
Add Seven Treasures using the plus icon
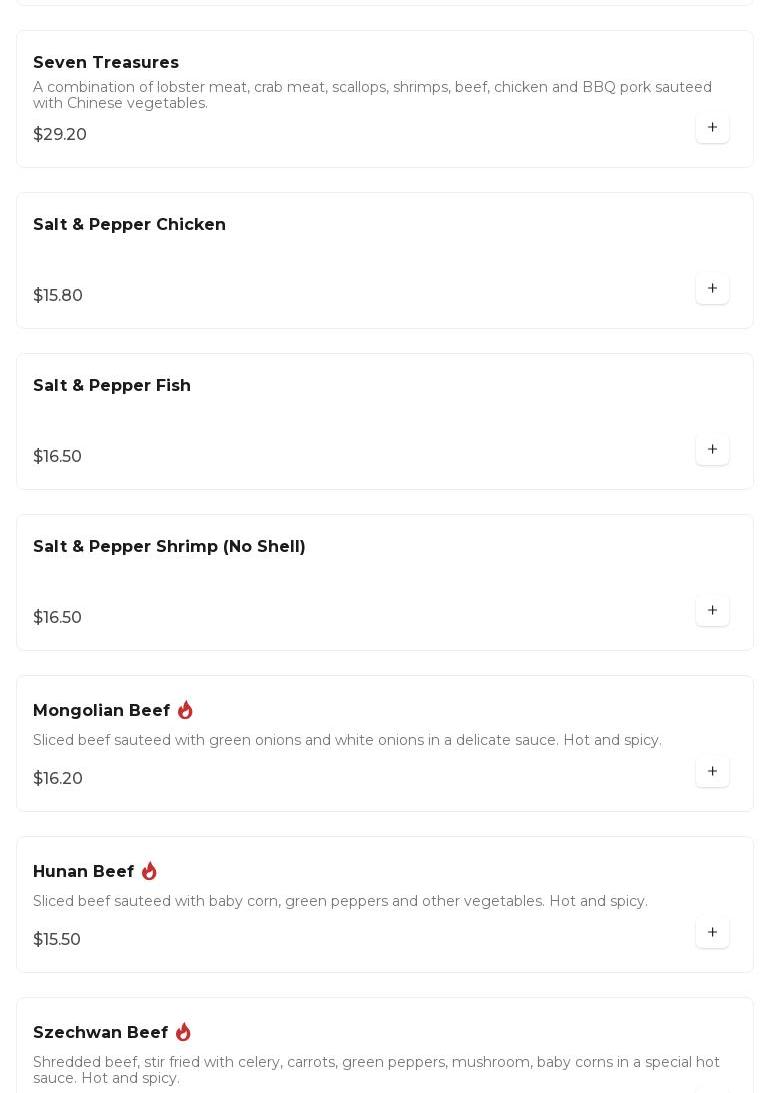(x=712, y=128)
